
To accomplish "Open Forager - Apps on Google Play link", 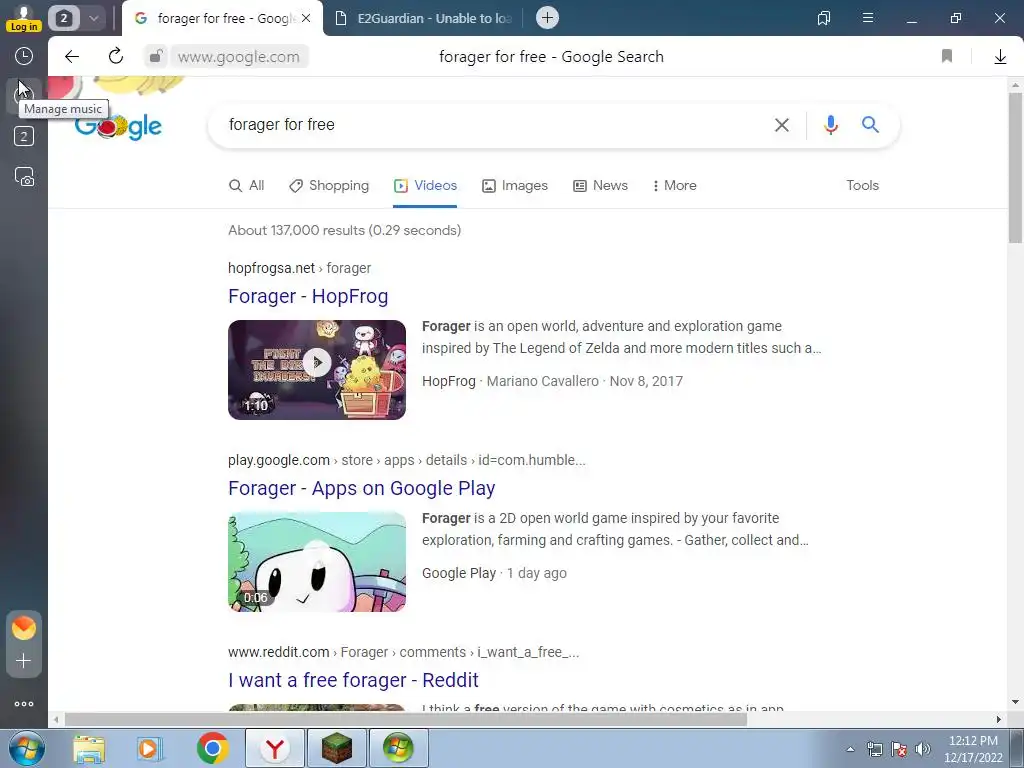I will coord(362,488).
